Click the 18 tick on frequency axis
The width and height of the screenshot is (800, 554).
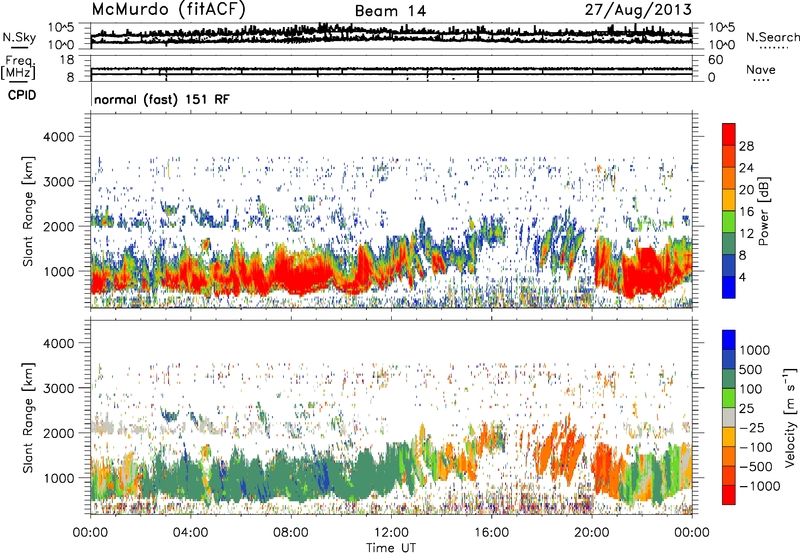pos(67,60)
